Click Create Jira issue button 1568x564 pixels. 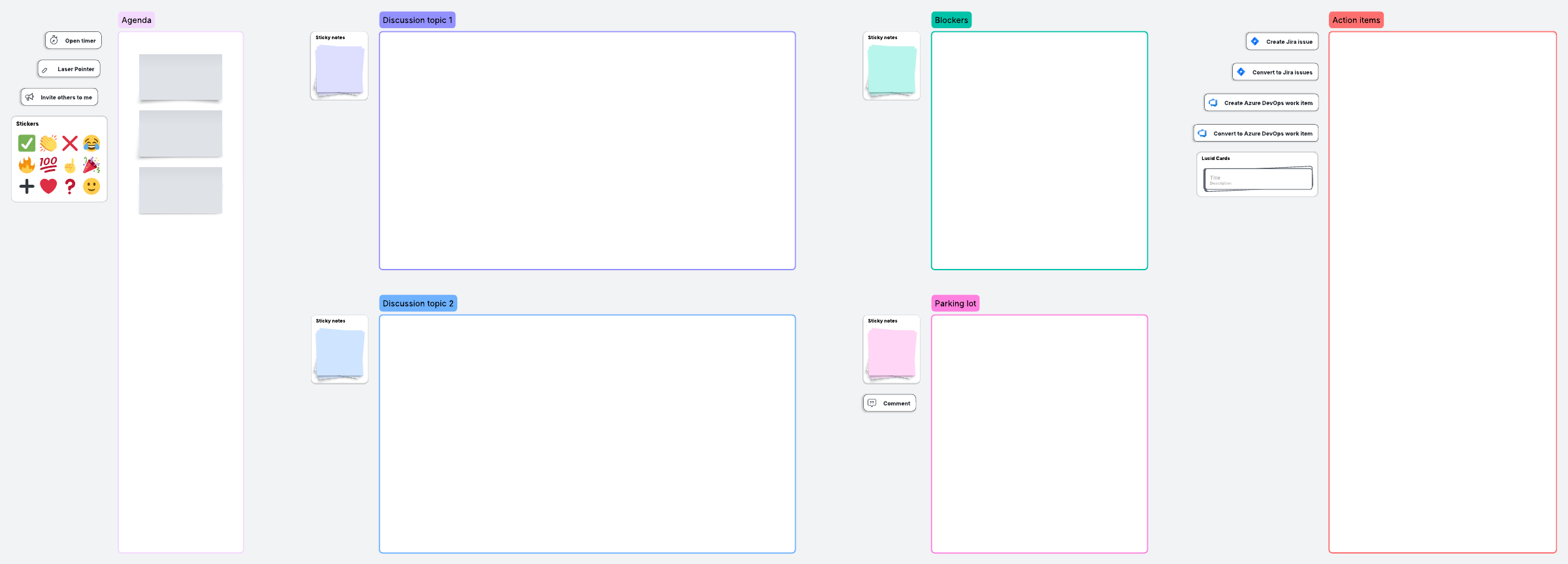pyautogui.click(x=1282, y=41)
